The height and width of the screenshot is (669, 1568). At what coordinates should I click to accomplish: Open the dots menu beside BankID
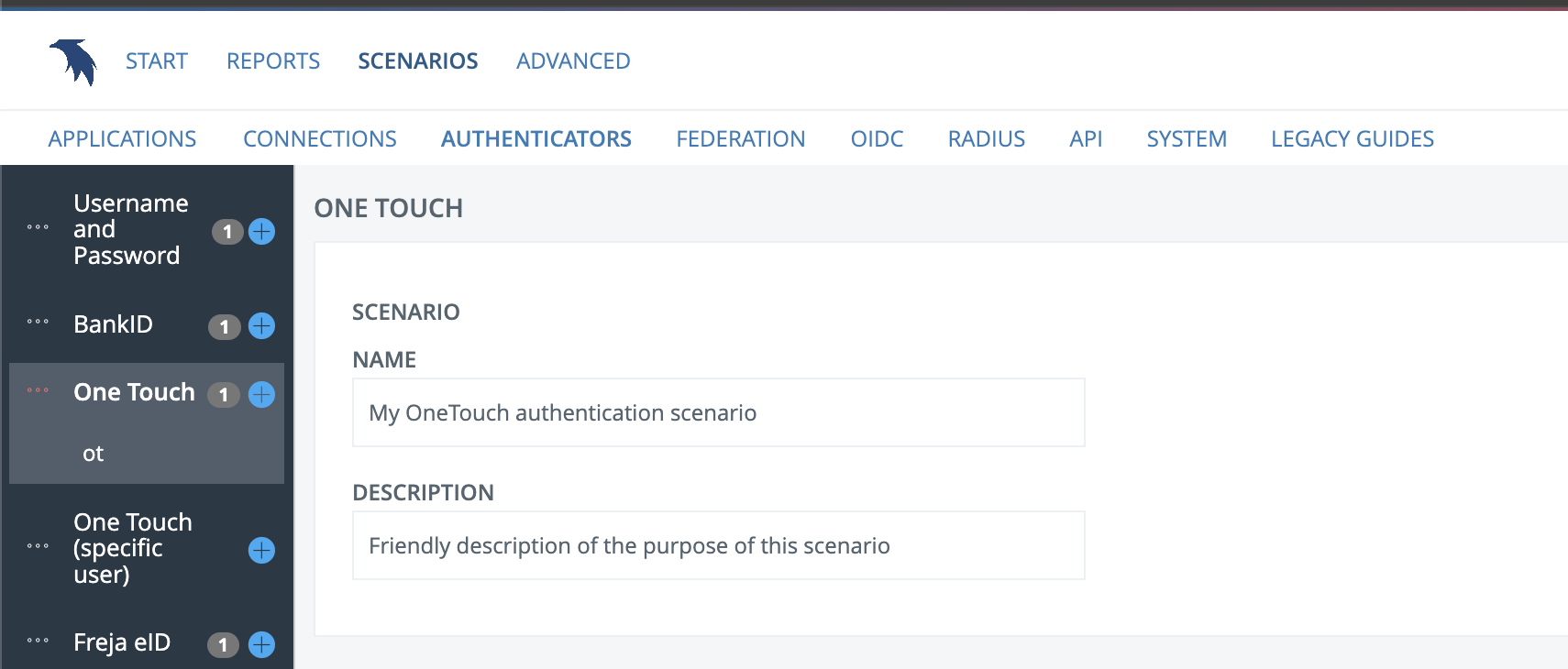[x=38, y=322]
